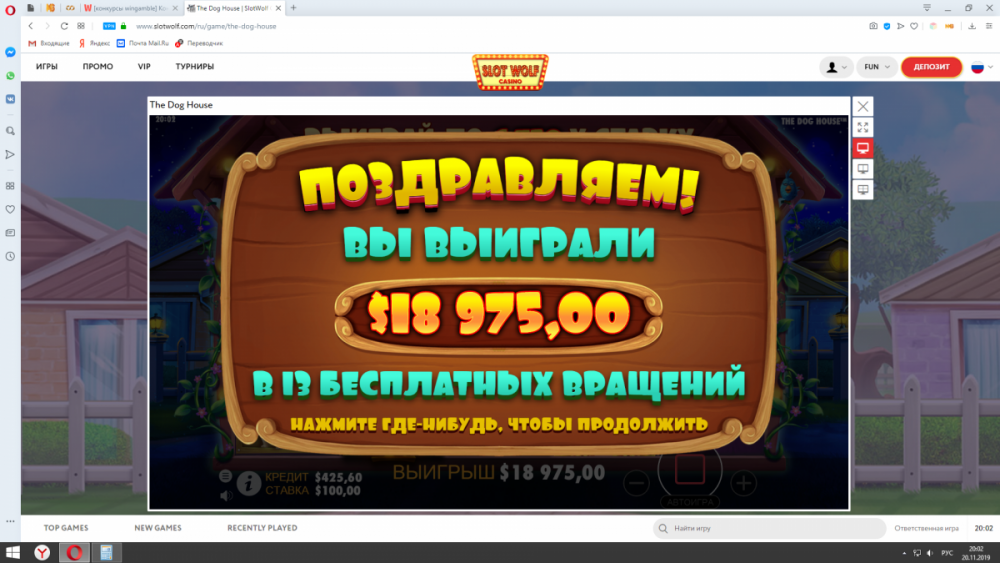1000x563 pixels.
Task: Open VK in the Opera sidebar
Action: 10,99
